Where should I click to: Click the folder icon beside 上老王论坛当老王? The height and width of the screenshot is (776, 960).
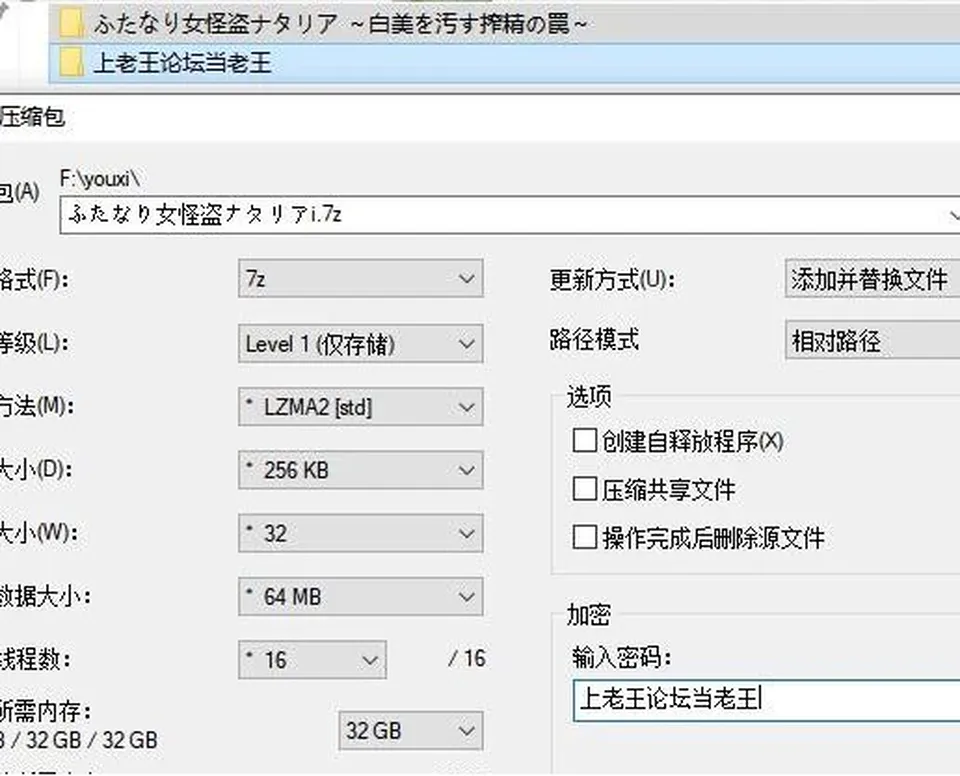(71, 62)
